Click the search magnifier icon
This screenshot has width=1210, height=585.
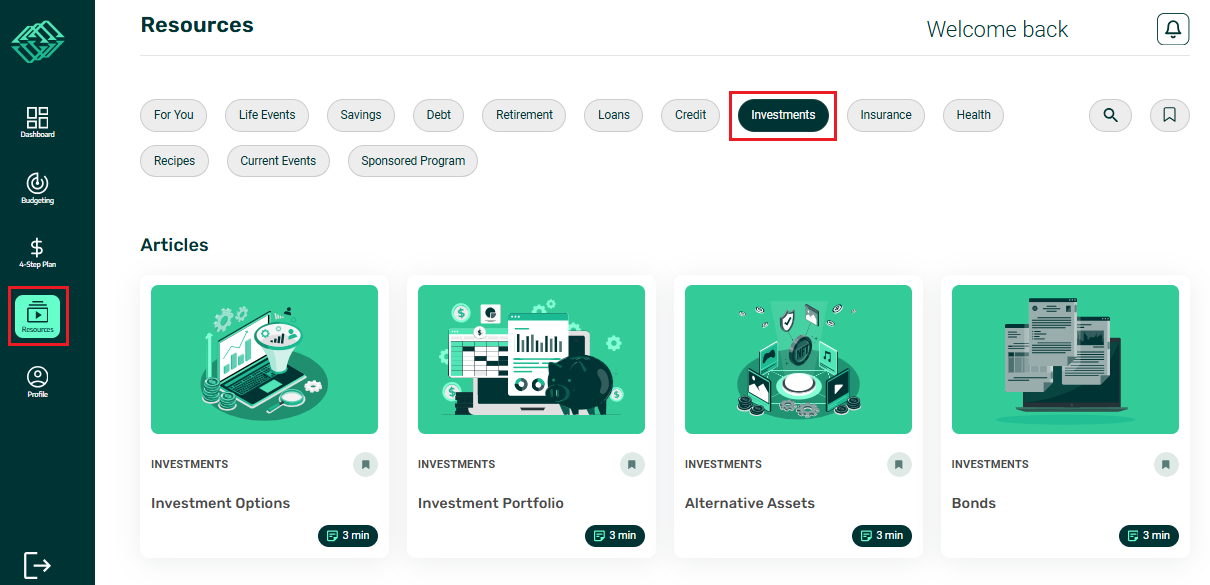click(1110, 115)
